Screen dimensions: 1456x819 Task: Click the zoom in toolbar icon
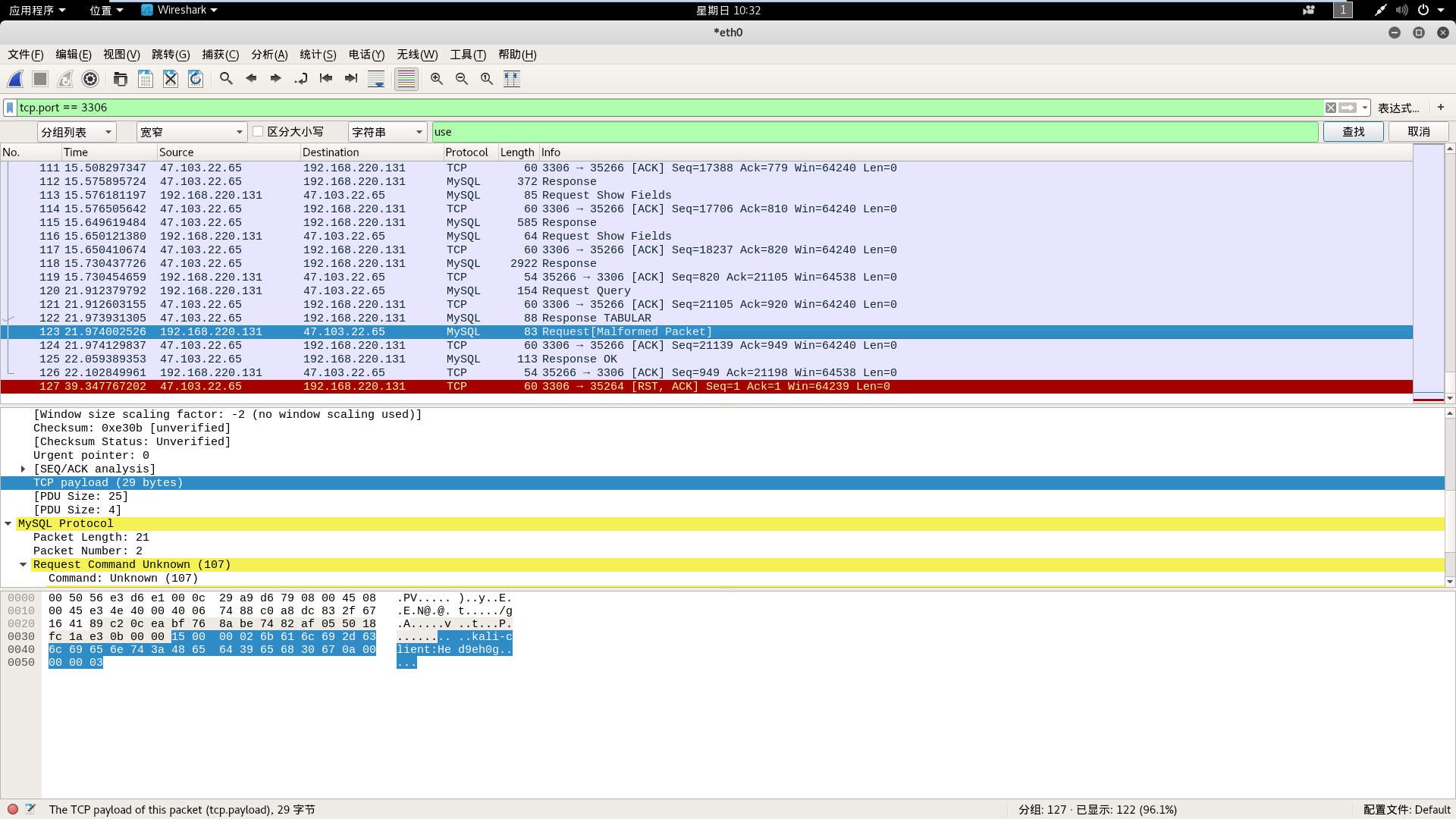click(x=437, y=79)
